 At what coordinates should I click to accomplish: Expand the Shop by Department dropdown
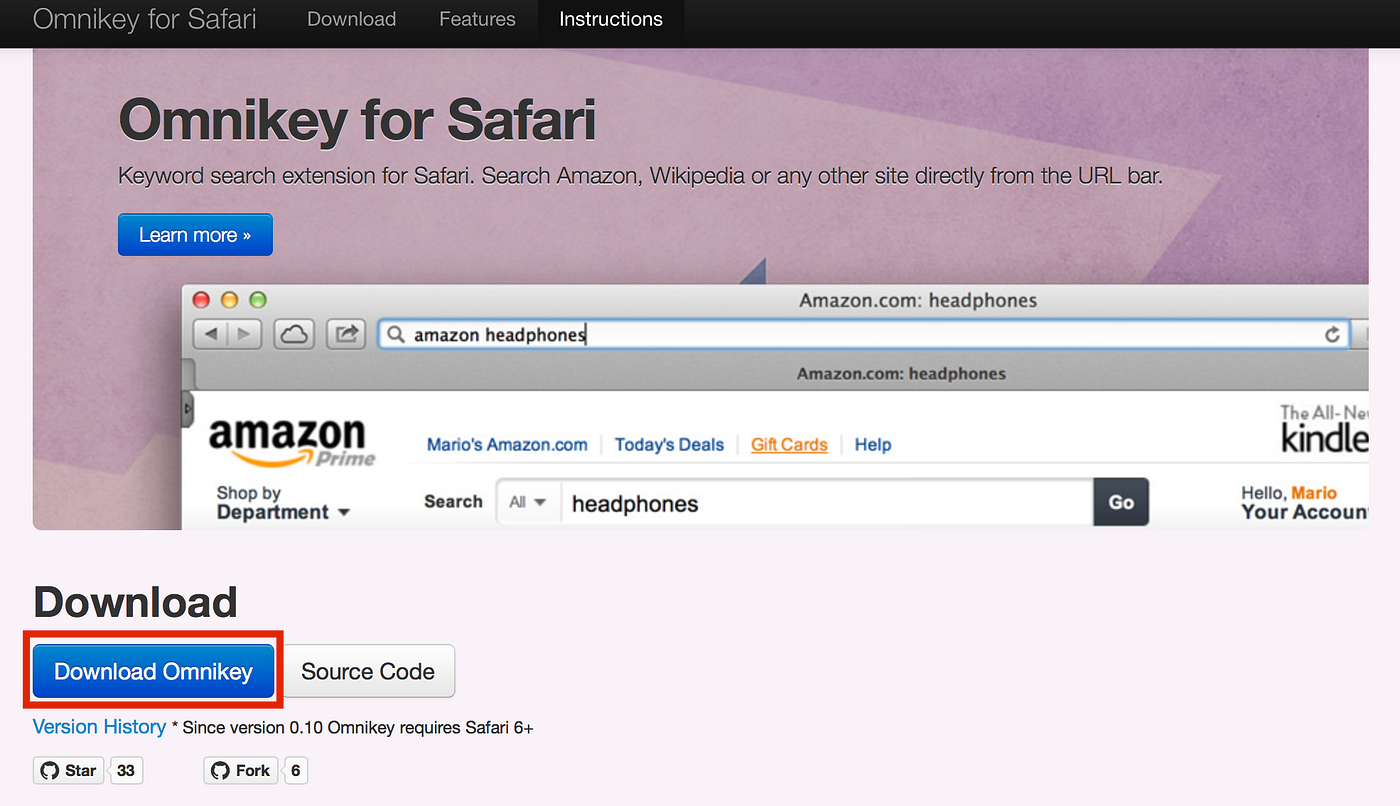tap(283, 502)
